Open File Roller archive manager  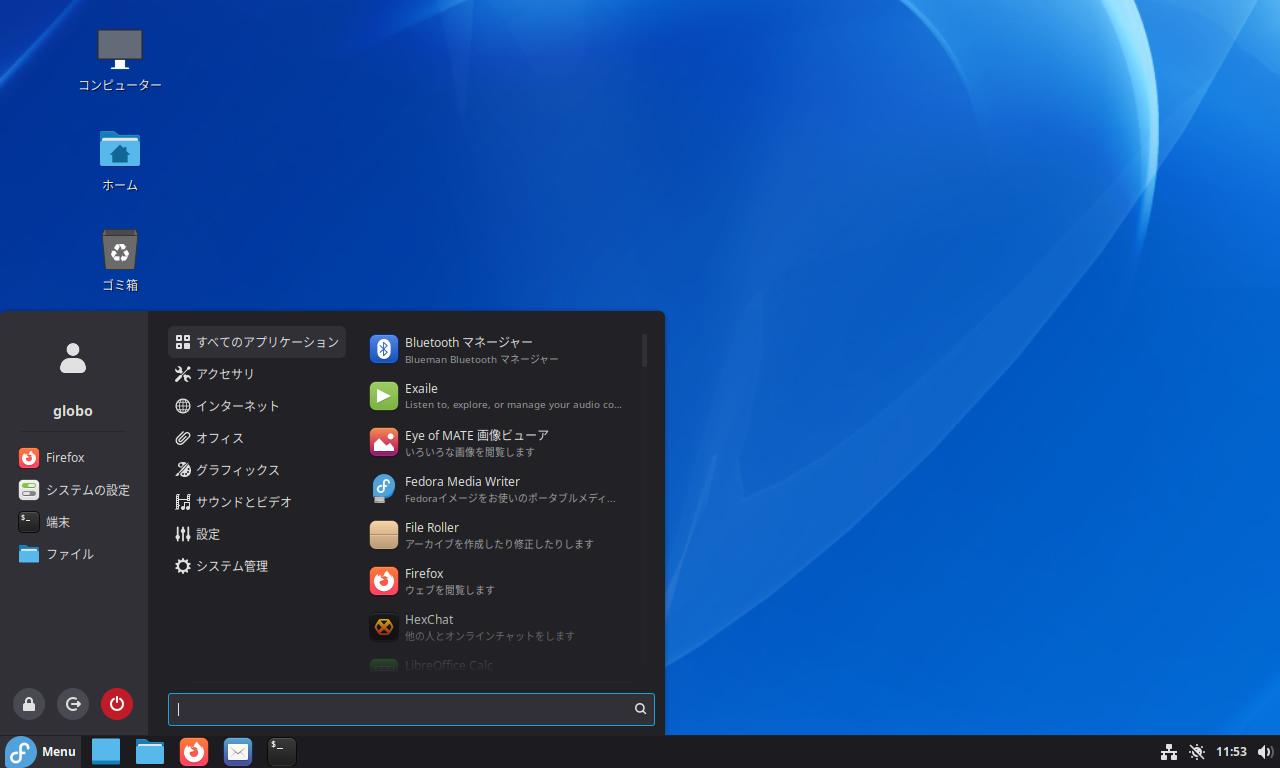431,534
